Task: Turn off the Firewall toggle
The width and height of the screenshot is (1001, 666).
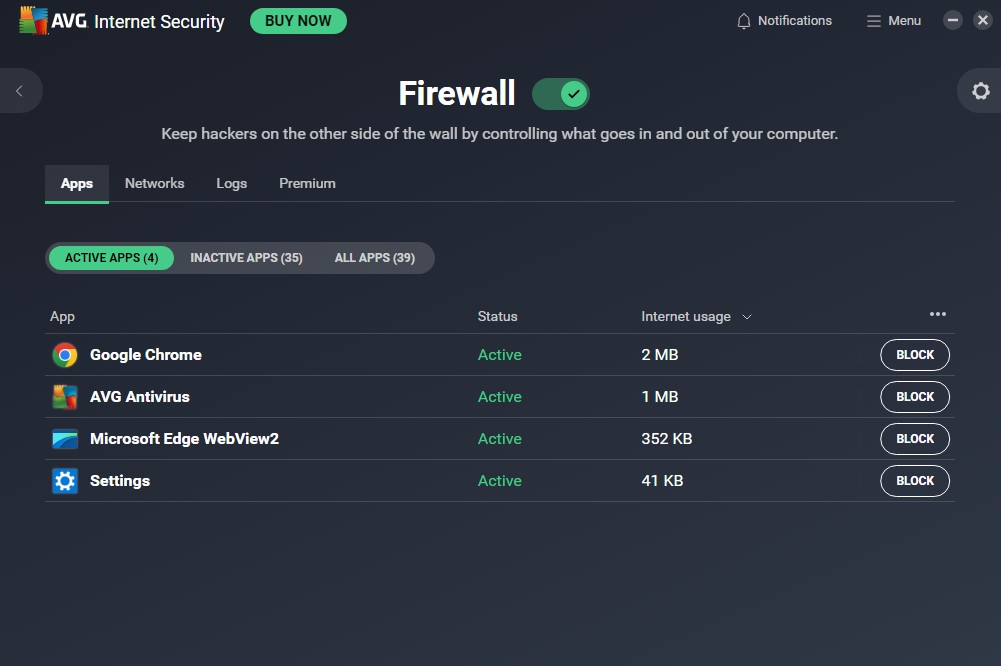Action: pos(561,94)
